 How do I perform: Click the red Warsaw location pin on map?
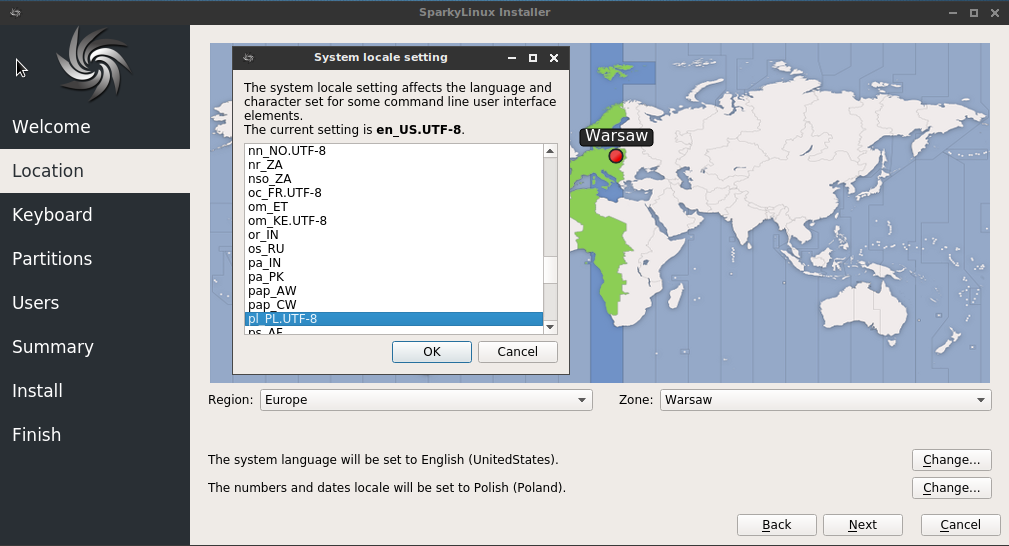coord(616,156)
